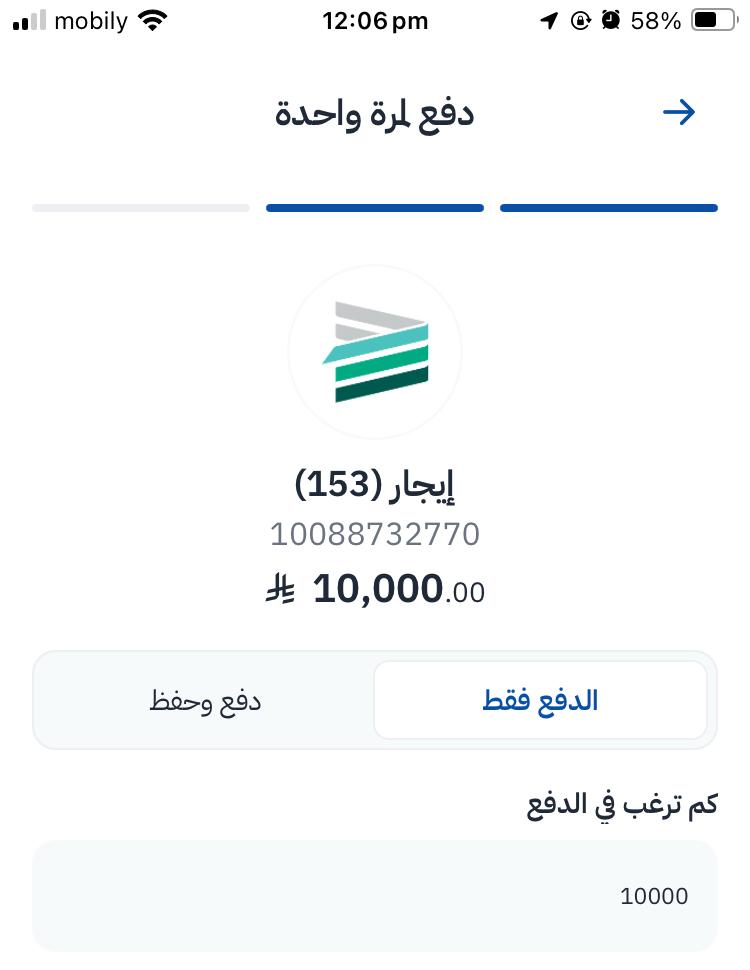Tap the bill account number 10088732770
The image size is (750, 970).
375,535
